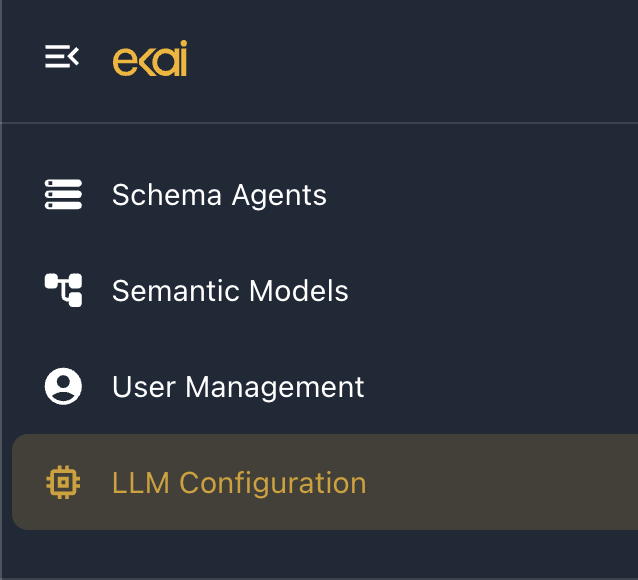638x580 pixels.
Task: Click the ekai logo
Action: tap(150, 58)
